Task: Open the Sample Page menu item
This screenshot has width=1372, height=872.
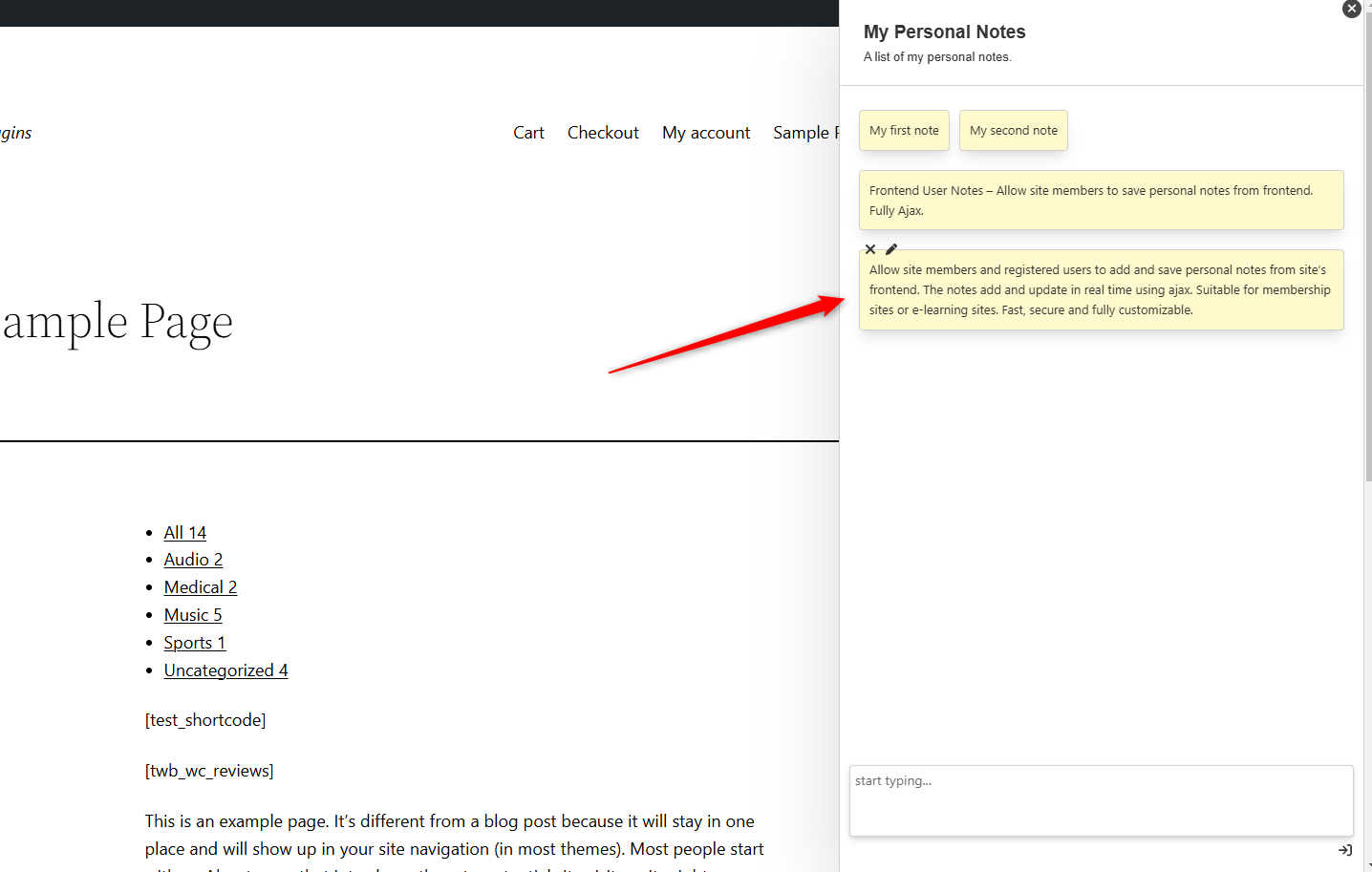Action: tap(805, 133)
